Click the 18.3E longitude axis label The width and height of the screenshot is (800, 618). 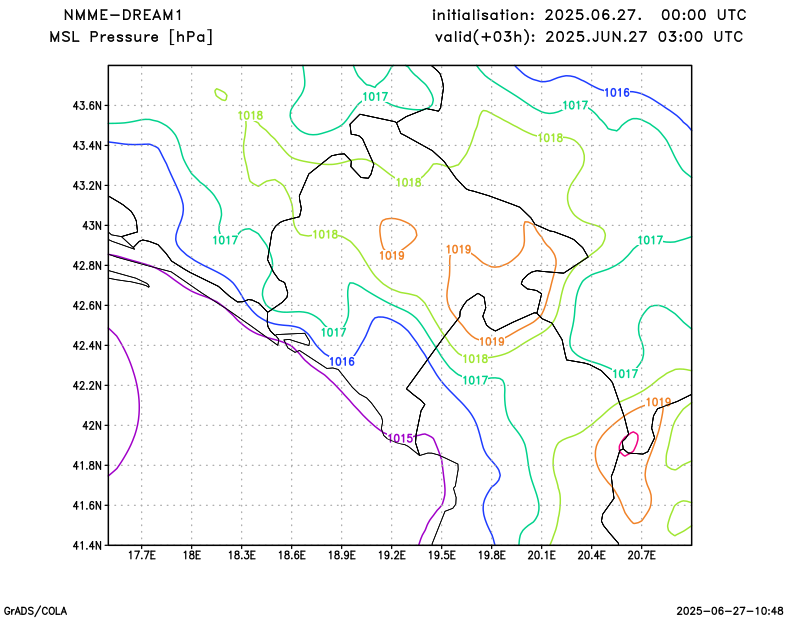(x=241, y=555)
